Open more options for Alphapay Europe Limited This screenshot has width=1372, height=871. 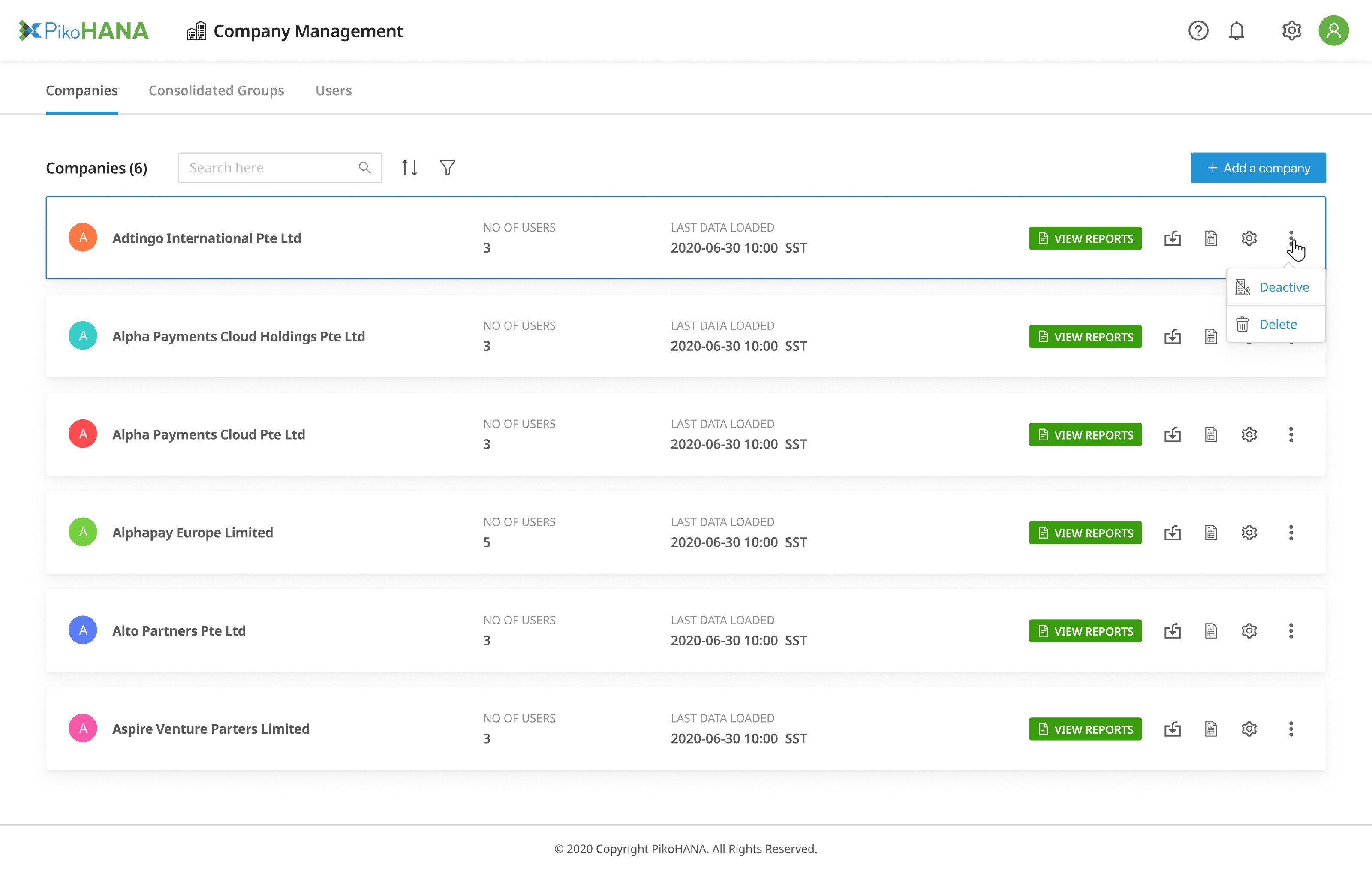click(x=1291, y=532)
